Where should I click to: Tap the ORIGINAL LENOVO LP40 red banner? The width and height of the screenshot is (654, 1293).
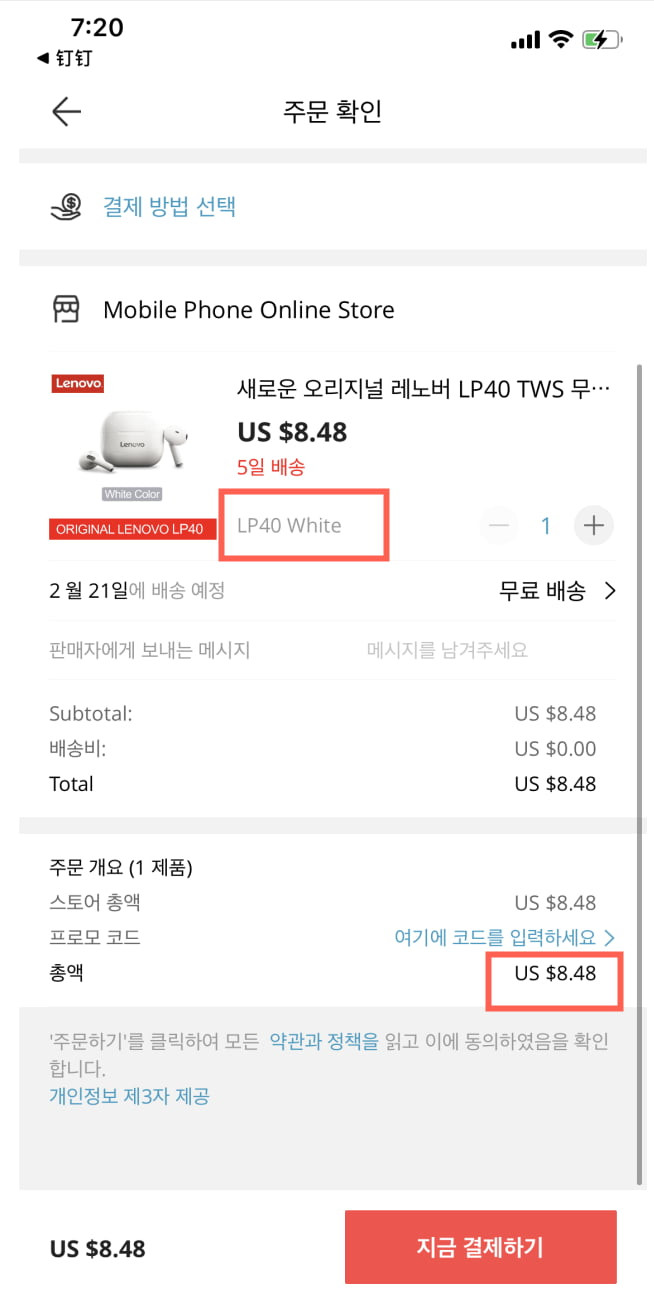pyautogui.click(x=132, y=529)
